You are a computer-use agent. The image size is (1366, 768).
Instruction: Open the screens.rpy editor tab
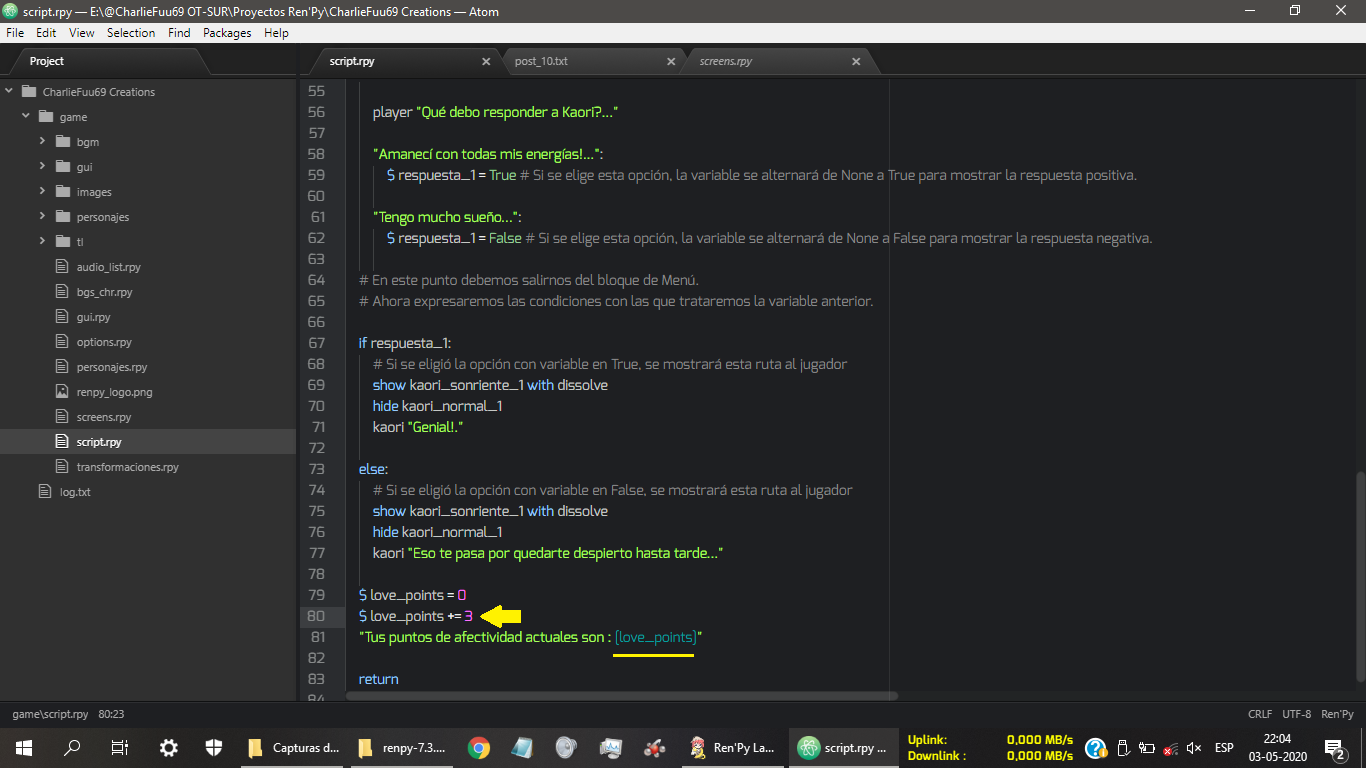coord(725,61)
